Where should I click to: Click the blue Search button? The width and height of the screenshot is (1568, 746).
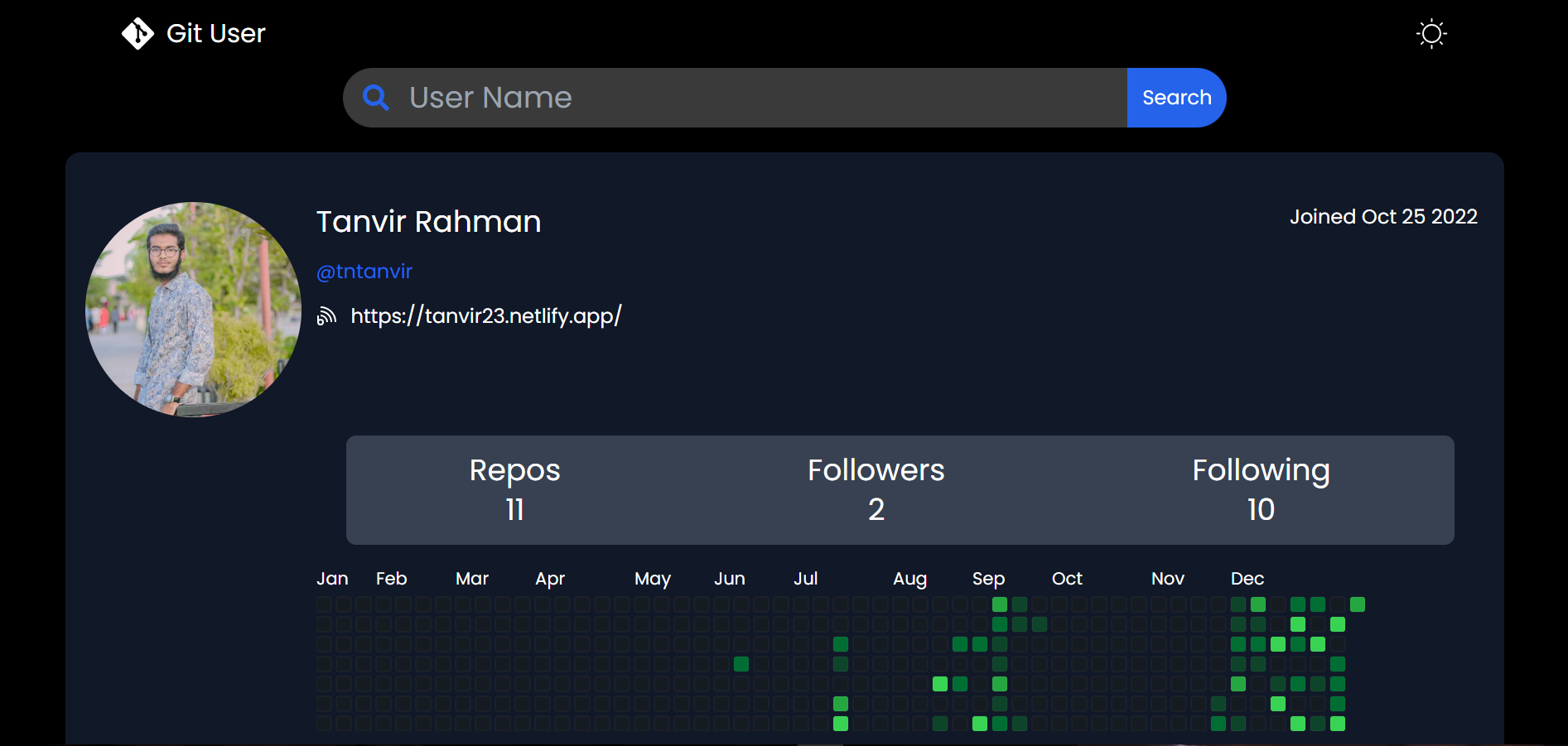[x=1177, y=98]
